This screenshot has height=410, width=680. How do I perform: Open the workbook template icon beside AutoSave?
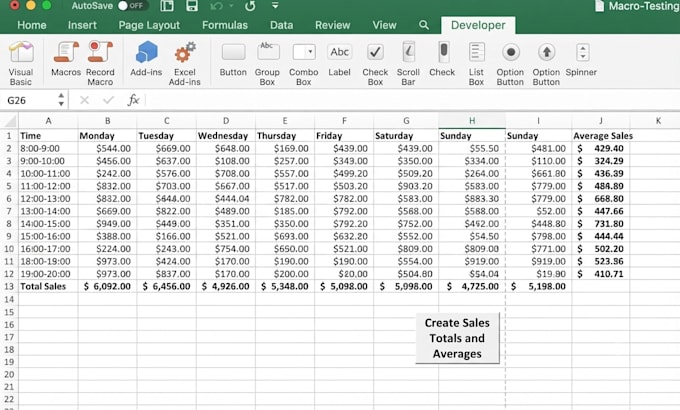point(167,6)
